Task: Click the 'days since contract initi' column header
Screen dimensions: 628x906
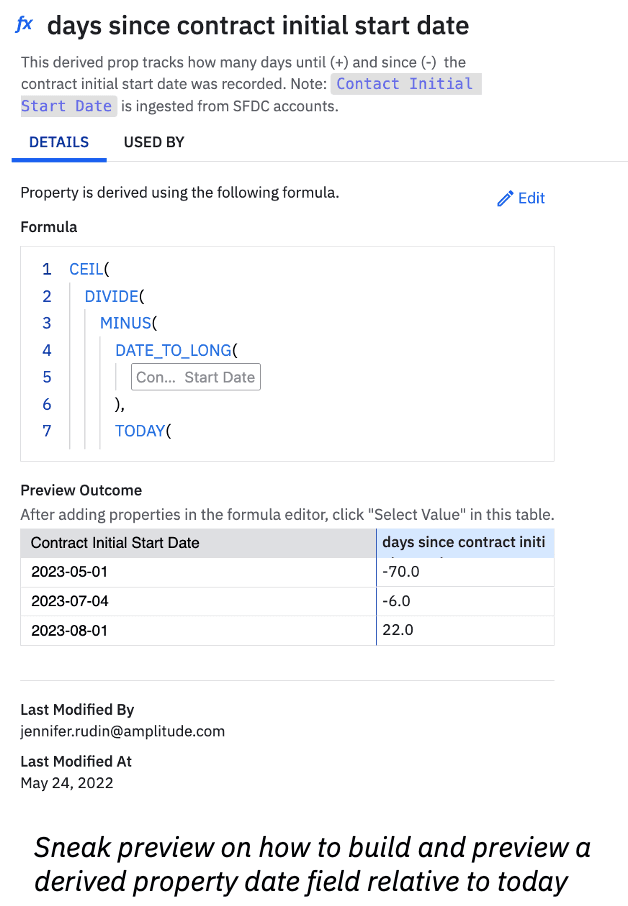Action: pos(464,543)
